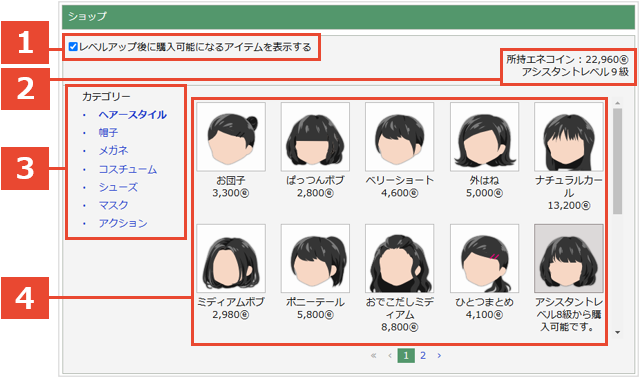Click the 3,300 price under お団子

coord(231,193)
